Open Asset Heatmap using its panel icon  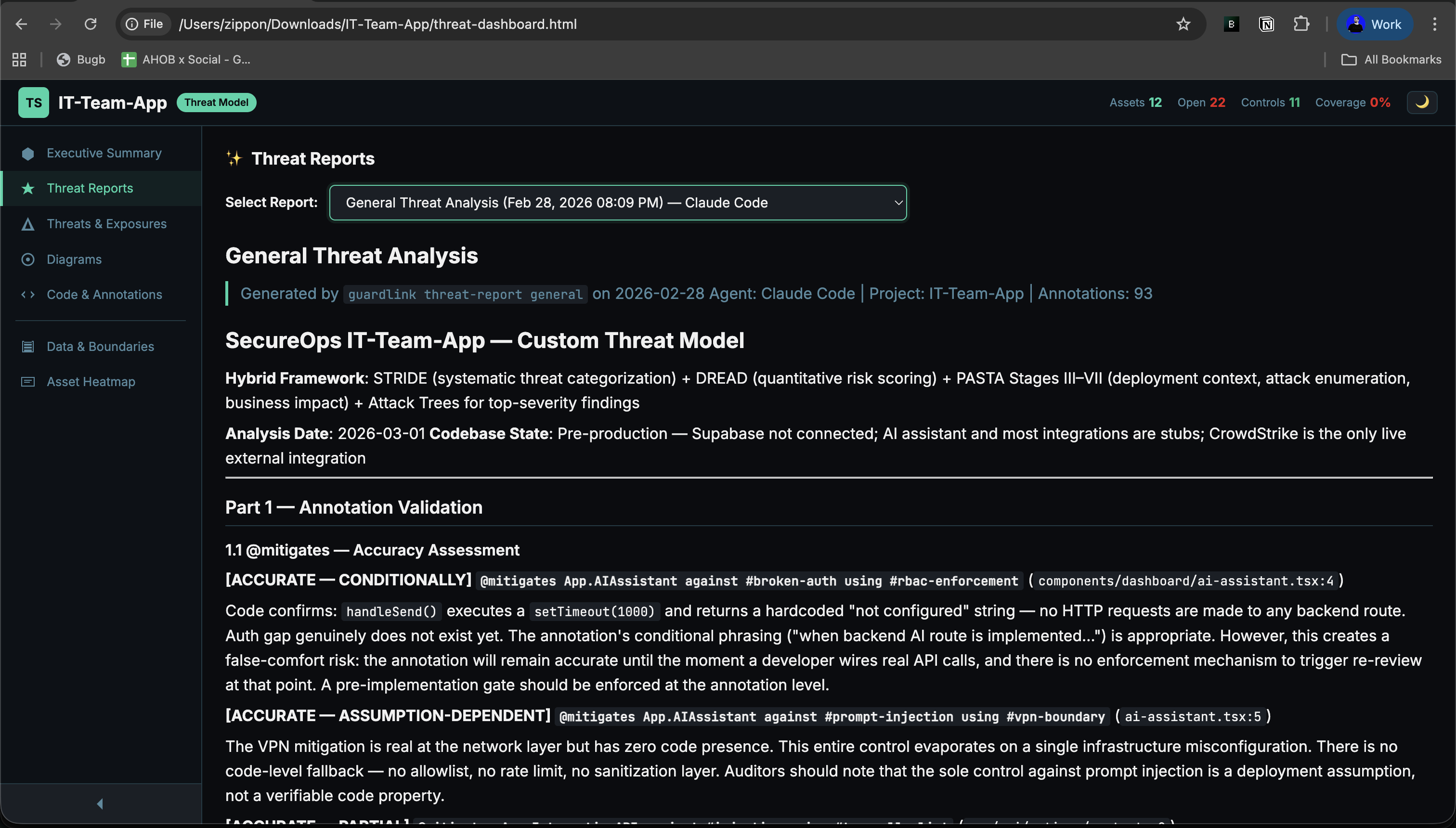[x=27, y=382]
